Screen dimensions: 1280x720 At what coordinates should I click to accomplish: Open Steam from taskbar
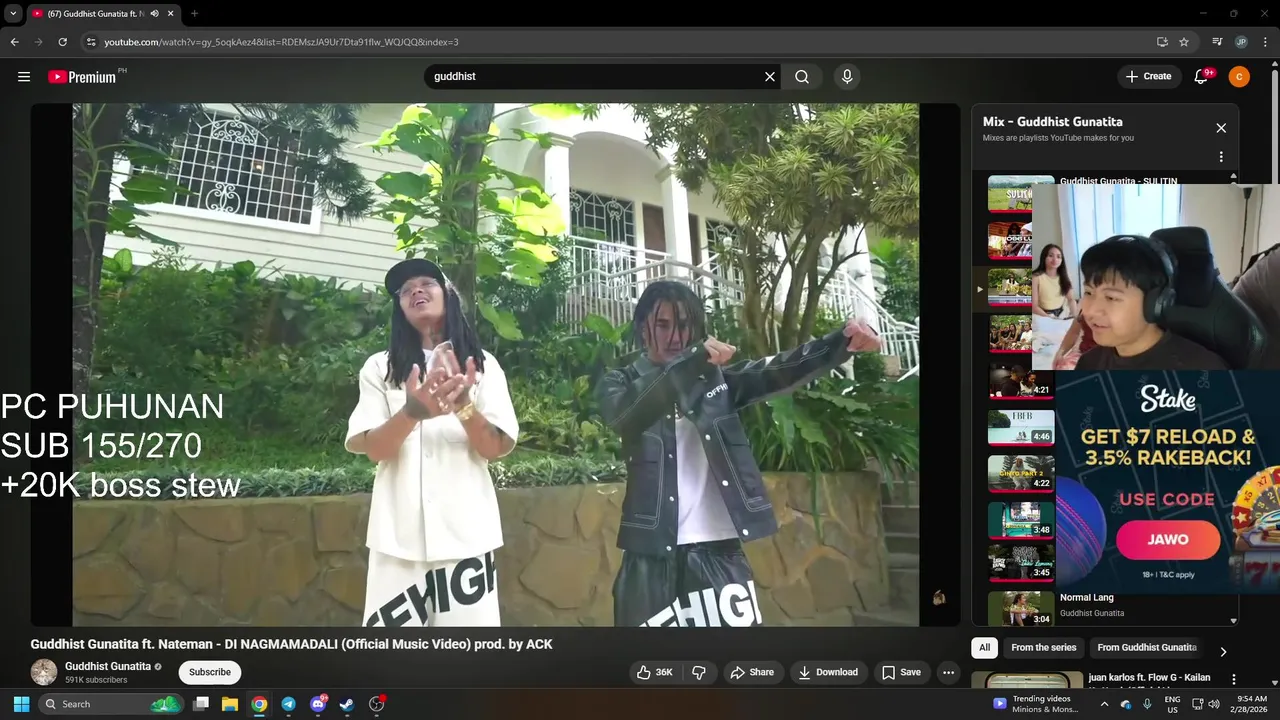point(347,704)
